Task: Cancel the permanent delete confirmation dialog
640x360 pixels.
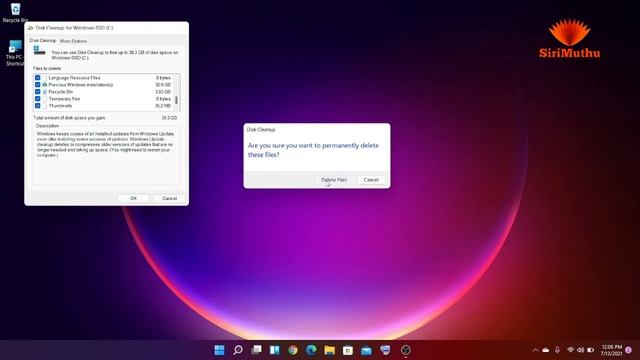Action: tap(371, 180)
